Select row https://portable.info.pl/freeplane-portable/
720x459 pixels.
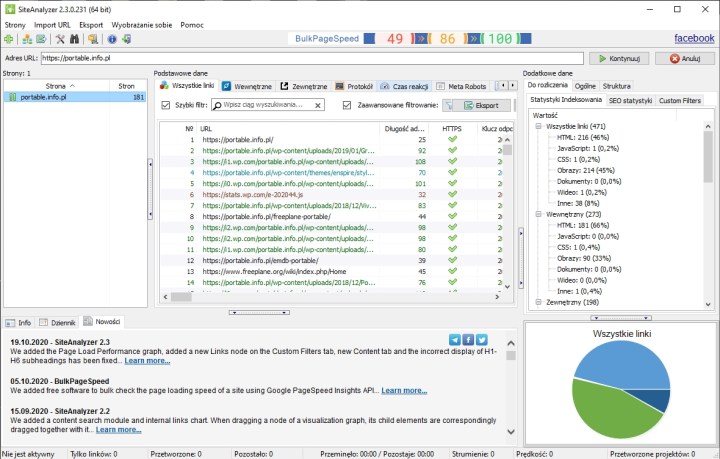[334, 216]
